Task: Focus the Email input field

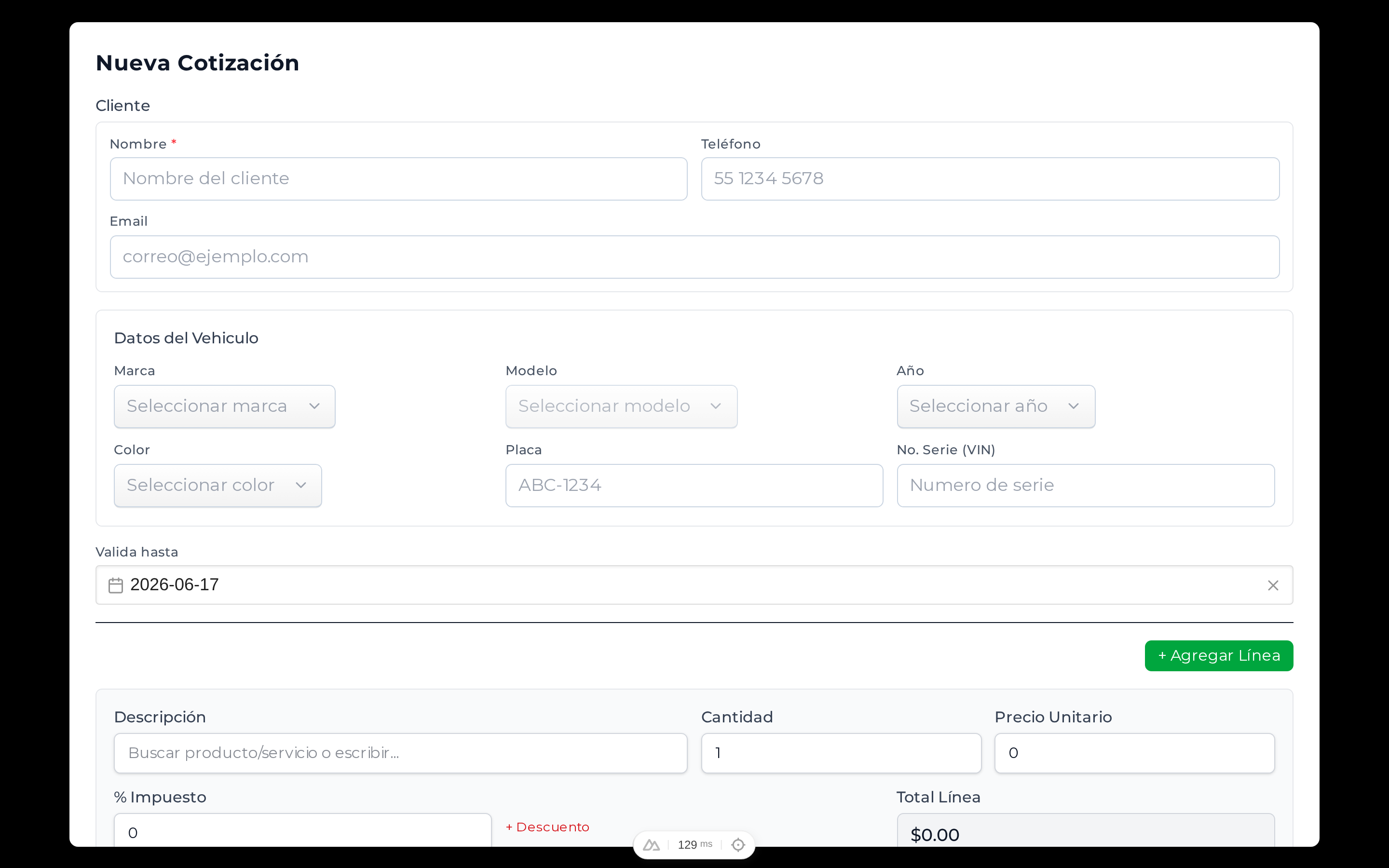Action: (x=694, y=257)
